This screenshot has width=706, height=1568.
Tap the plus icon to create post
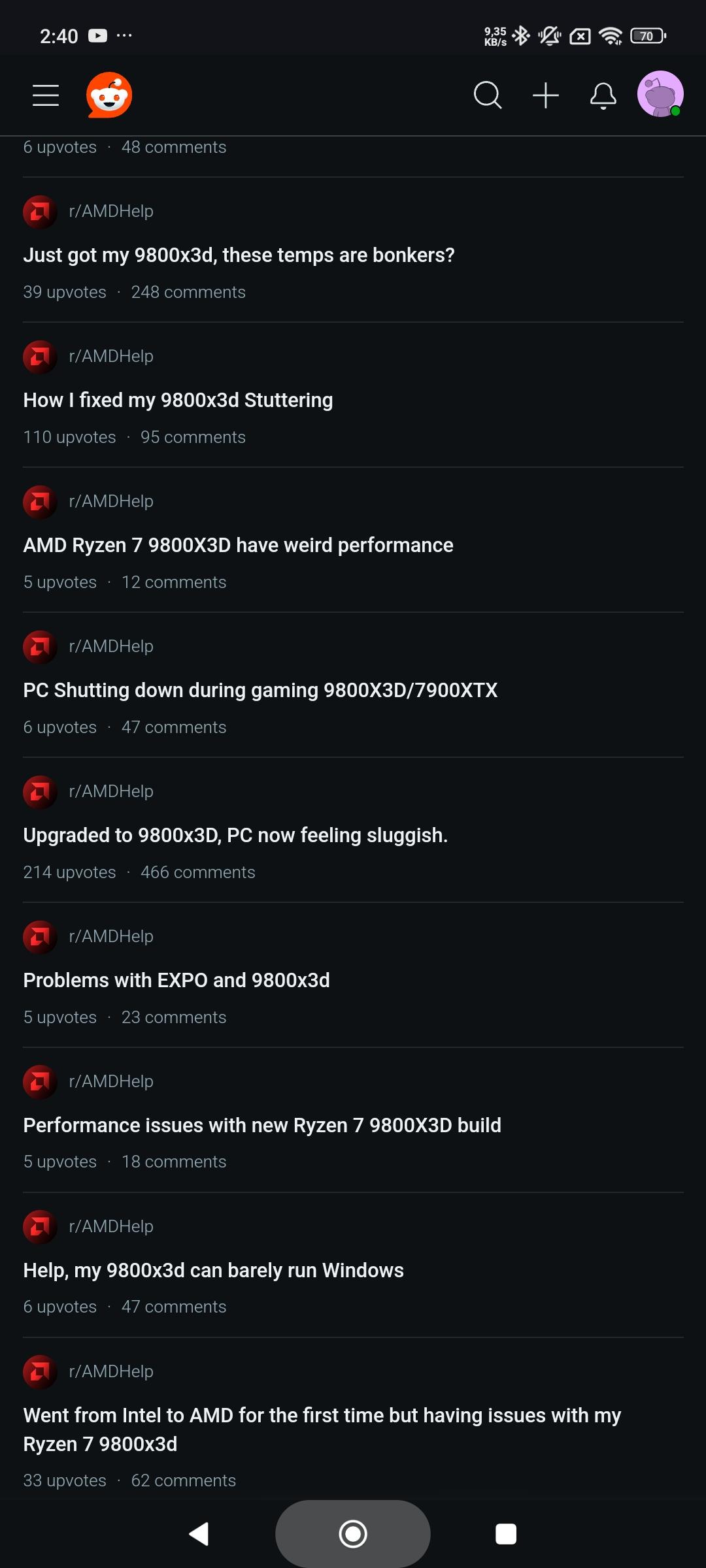tap(545, 95)
